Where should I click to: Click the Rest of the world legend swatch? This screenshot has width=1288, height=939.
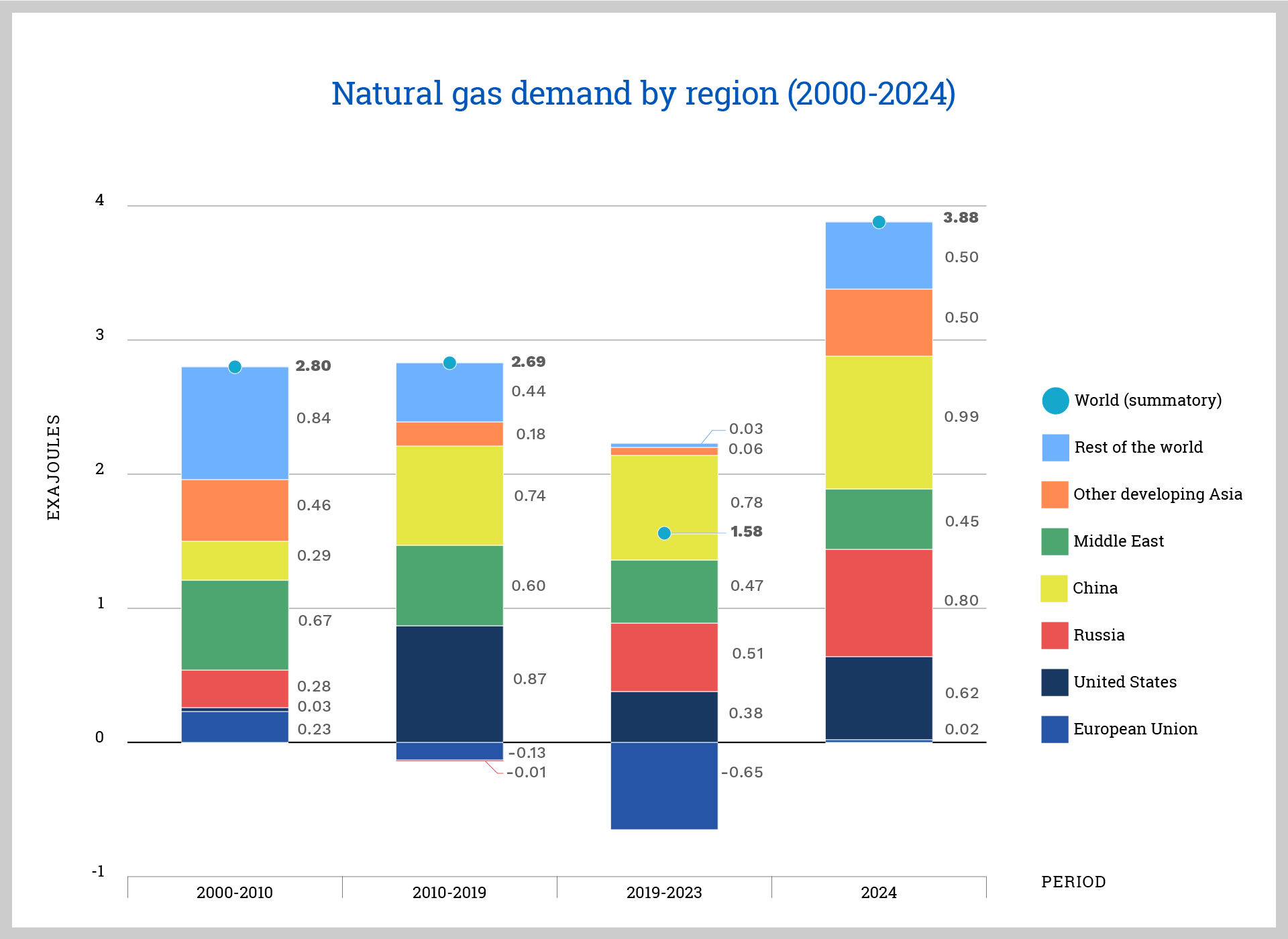pyautogui.click(x=1055, y=447)
